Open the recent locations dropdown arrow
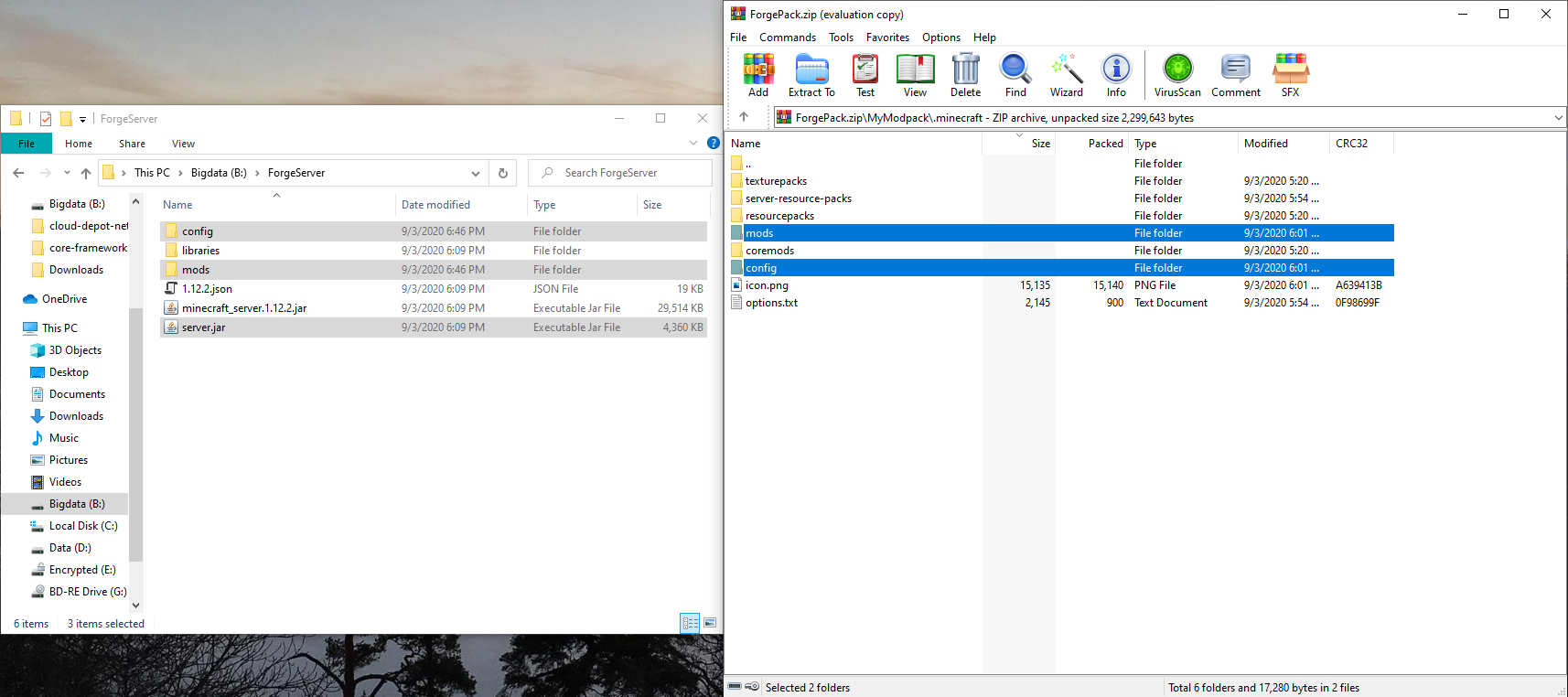The image size is (1568, 697). pyautogui.click(x=67, y=173)
